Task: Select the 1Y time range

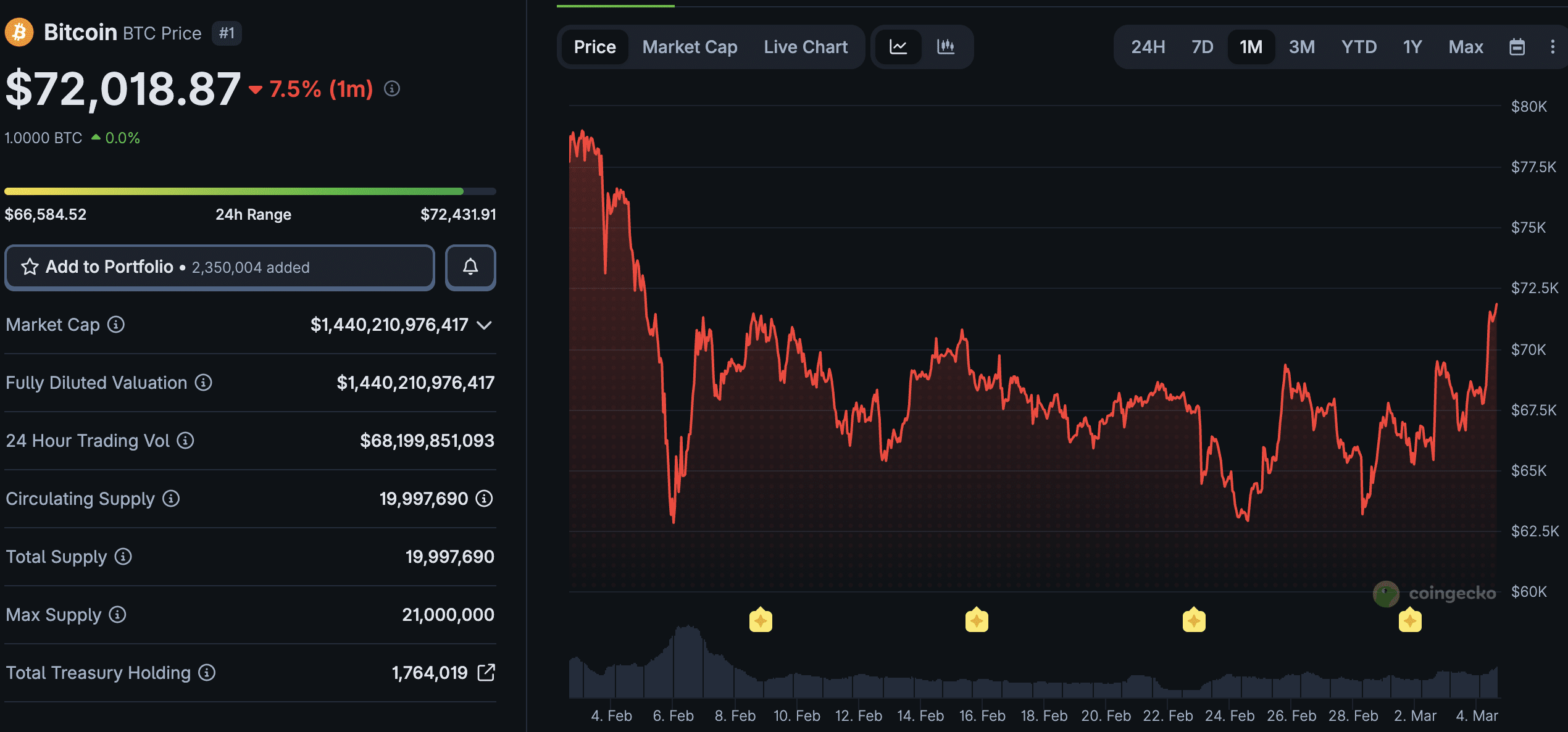Action: click(1412, 46)
